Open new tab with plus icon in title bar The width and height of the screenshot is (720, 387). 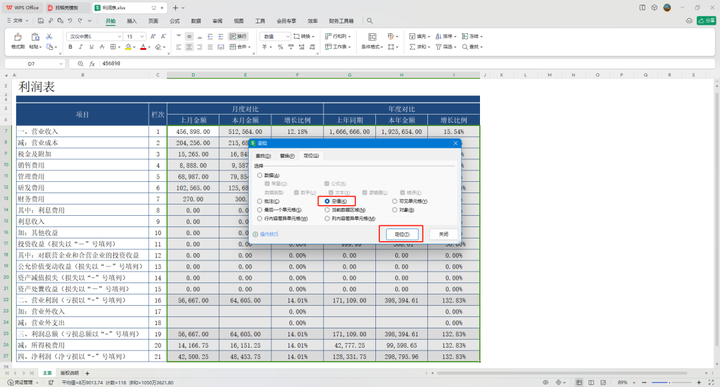[x=175, y=8]
